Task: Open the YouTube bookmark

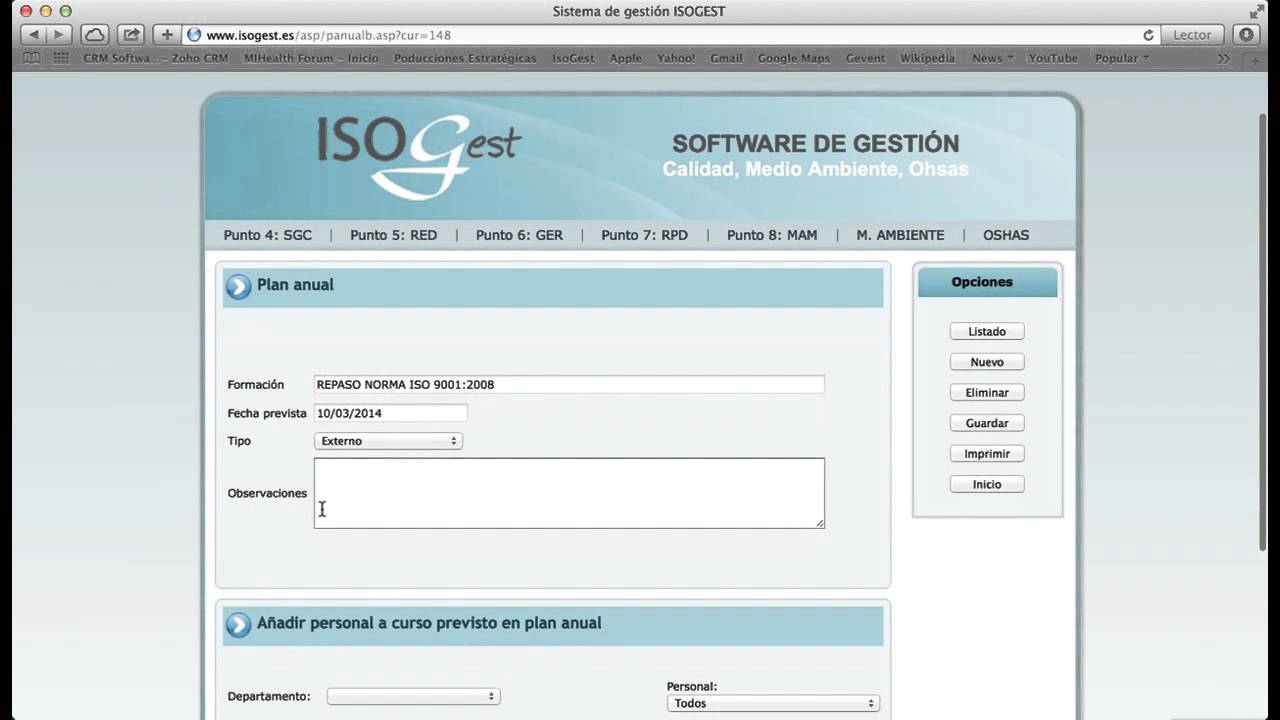Action: pos(1053,58)
